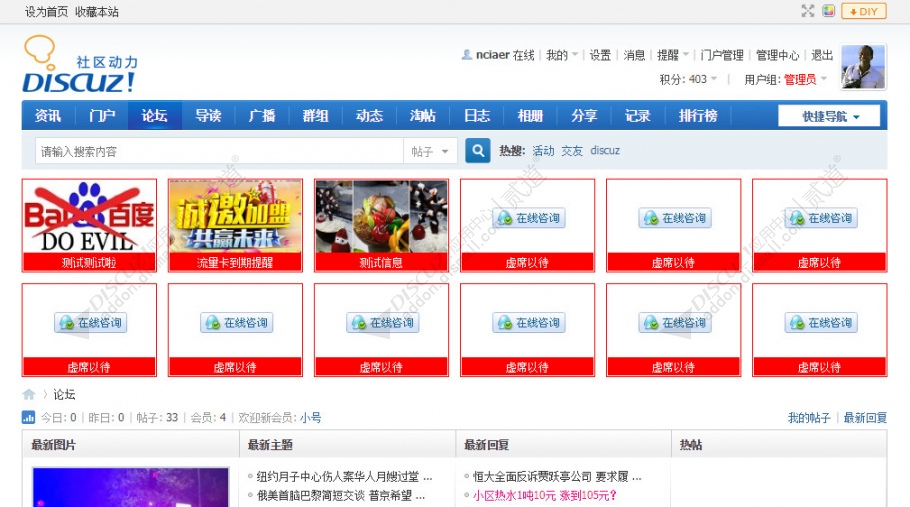Open thread 纽约月子中心伤人案华人月嫂过堂
The height and width of the screenshot is (507, 910).
tap(344, 477)
